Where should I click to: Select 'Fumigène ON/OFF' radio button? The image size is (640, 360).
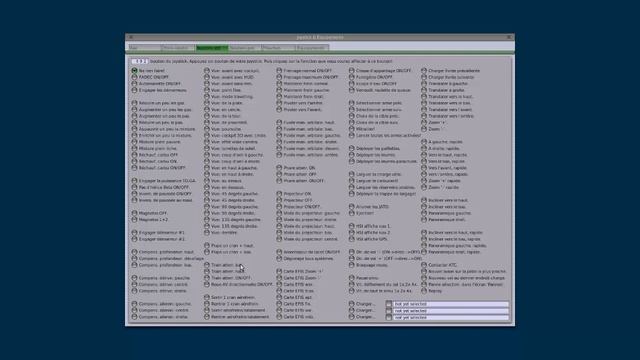click(x=351, y=77)
